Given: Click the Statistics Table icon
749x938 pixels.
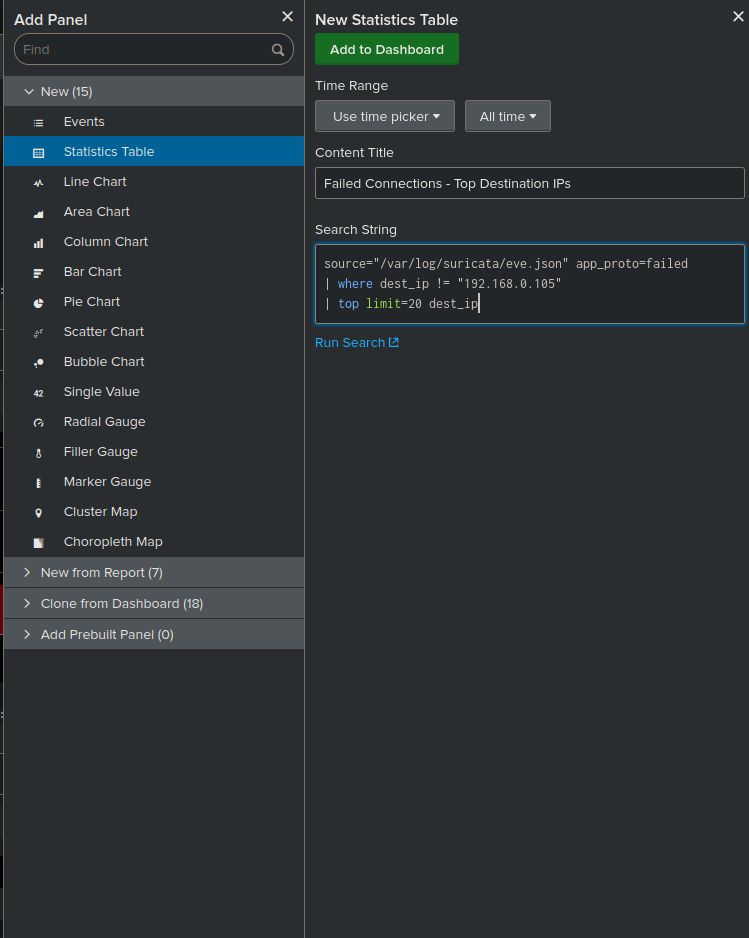Looking at the screenshot, I should click(38, 153).
